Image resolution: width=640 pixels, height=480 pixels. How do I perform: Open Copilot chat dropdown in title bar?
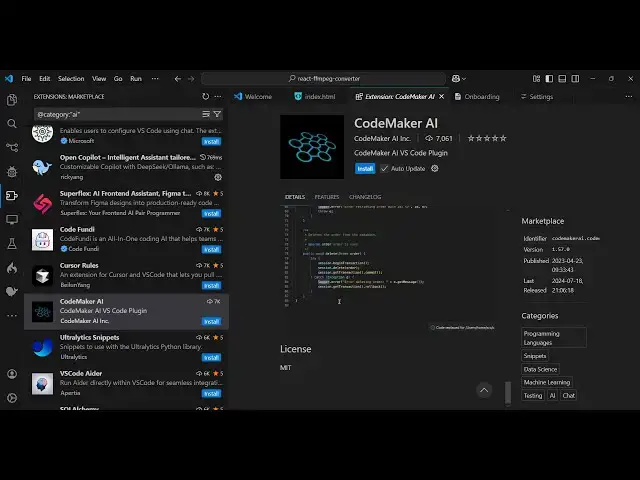click(x=459, y=78)
